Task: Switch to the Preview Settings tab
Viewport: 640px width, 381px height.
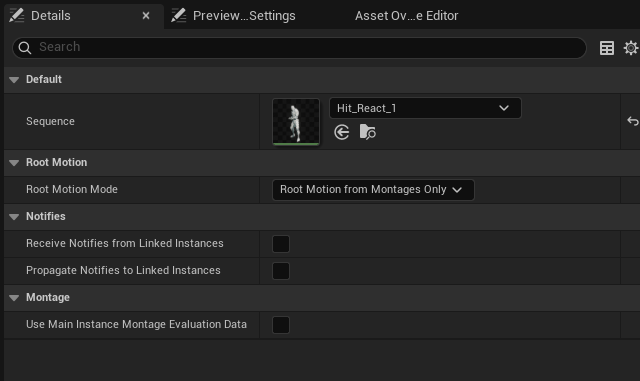Action: tap(244, 16)
